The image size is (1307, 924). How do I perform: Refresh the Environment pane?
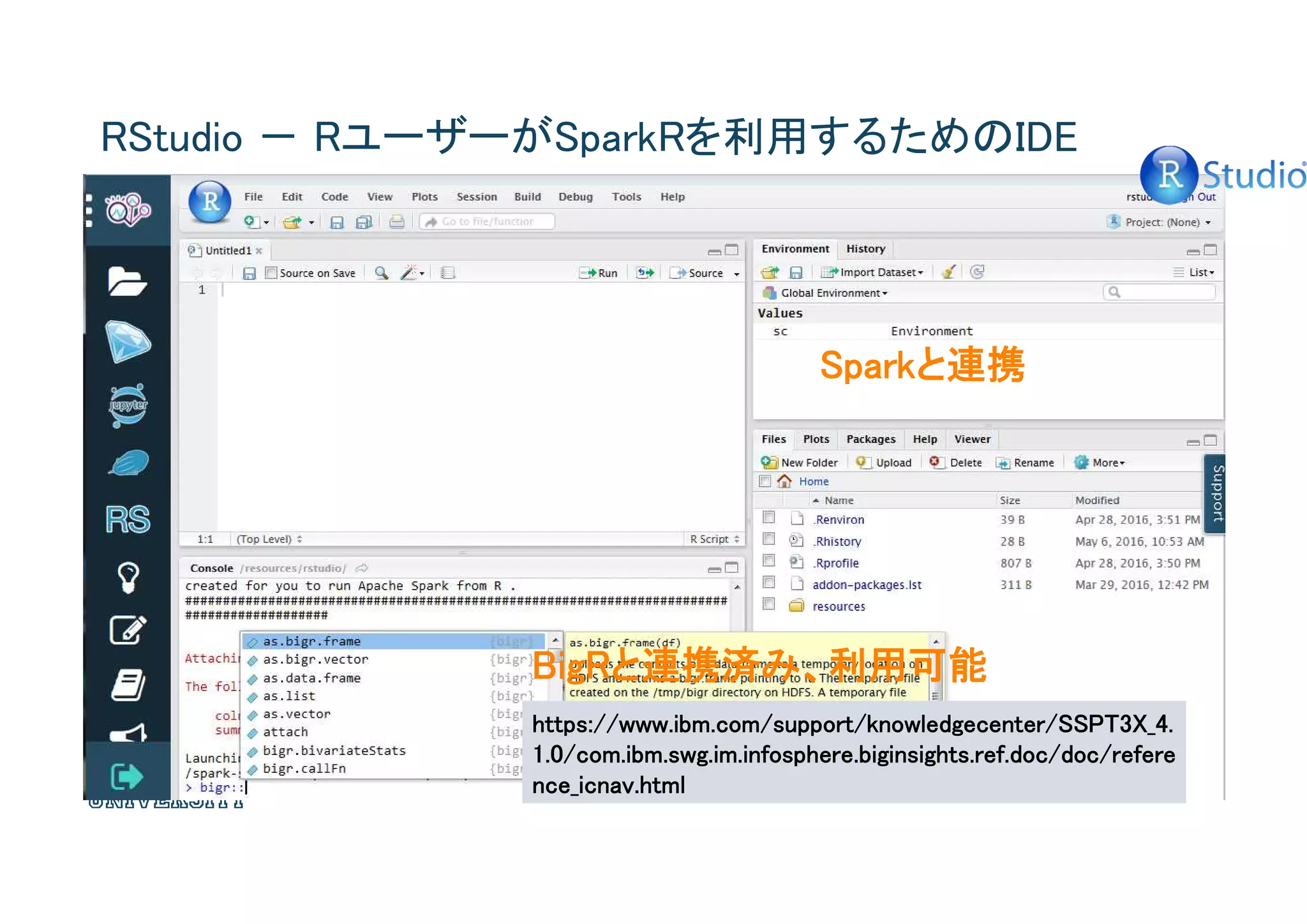click(977, 272)
